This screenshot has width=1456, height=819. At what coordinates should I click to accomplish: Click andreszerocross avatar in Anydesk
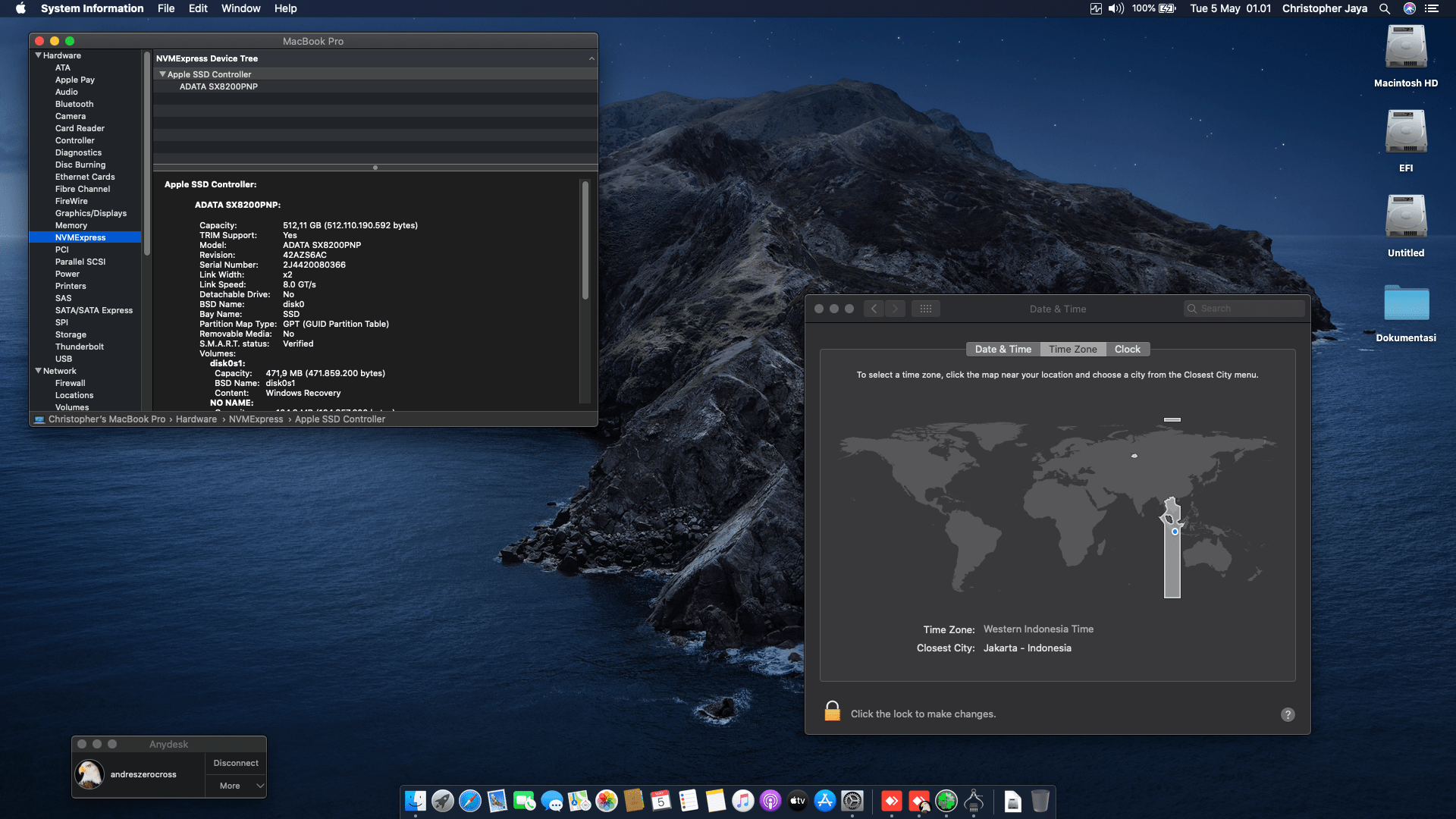point(89,774)
